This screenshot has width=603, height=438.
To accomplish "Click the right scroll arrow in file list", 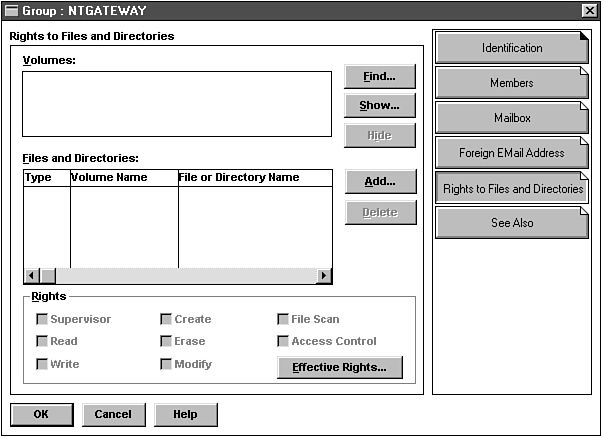I will click(323, 276).
